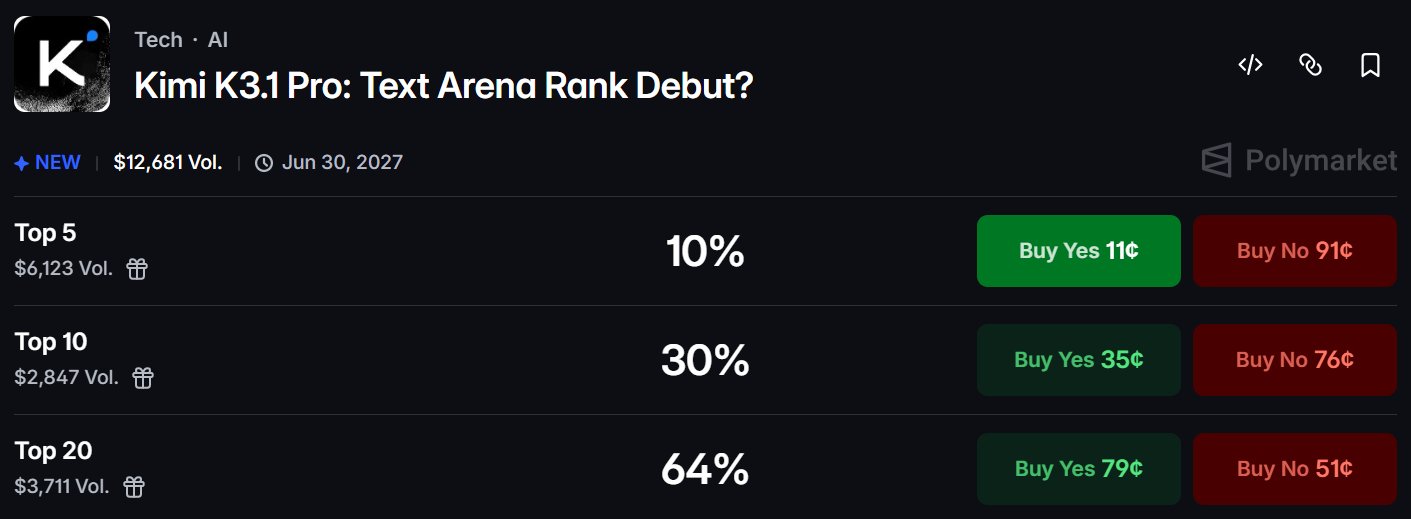
Task: Buy Yes at 79¢ for Top 20
Action: (x=1079, y=469)
